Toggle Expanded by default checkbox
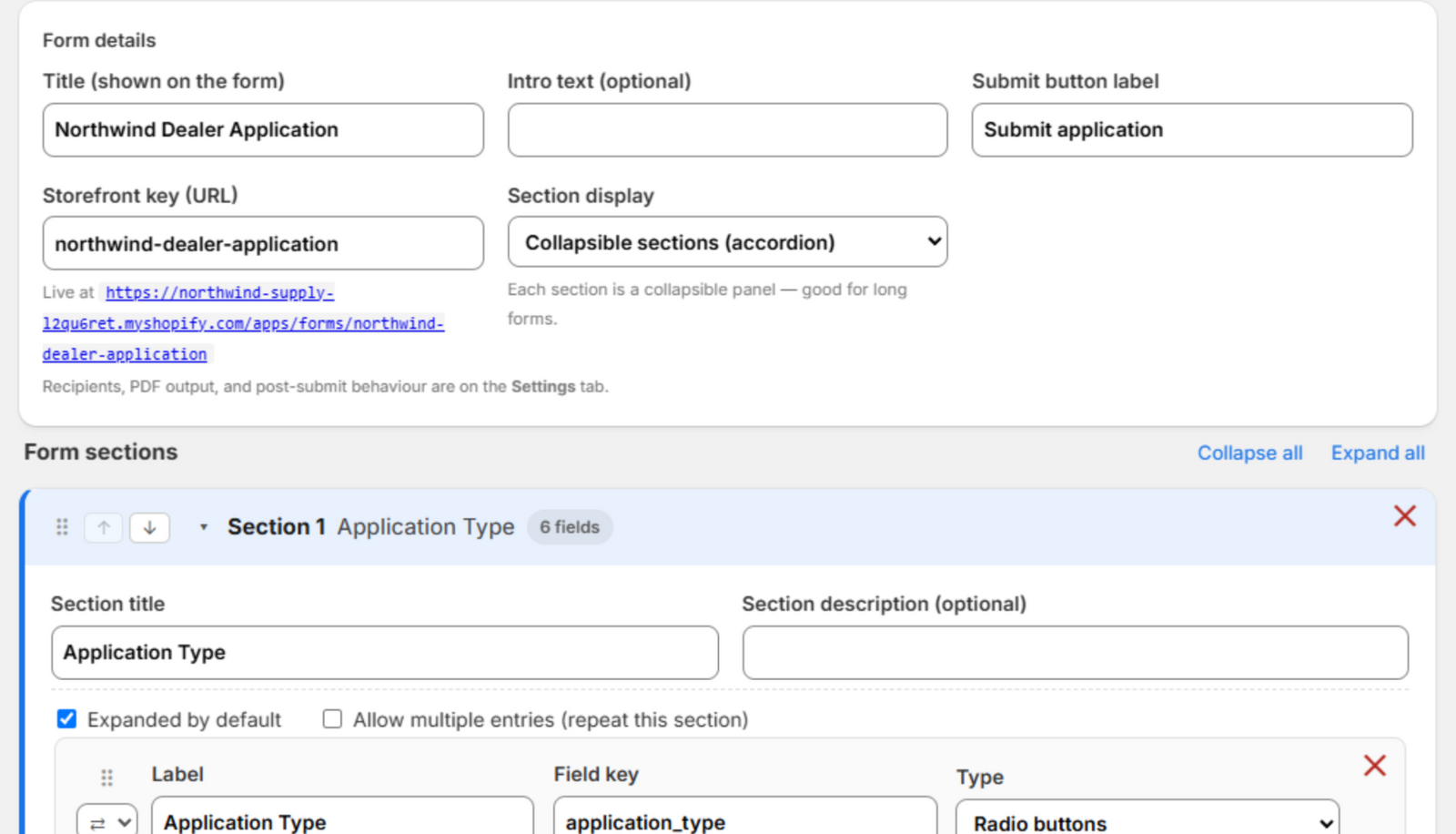Viewport: 1456px width, 834px height. pos(66,719)
